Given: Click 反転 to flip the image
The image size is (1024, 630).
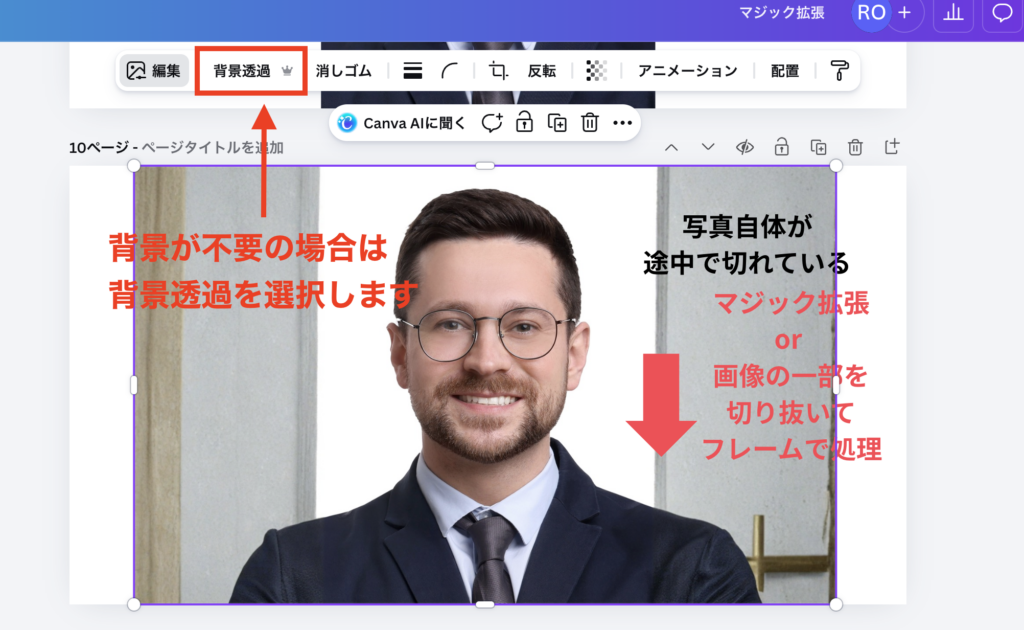Looking at the screenshot, I should [542, 71].
